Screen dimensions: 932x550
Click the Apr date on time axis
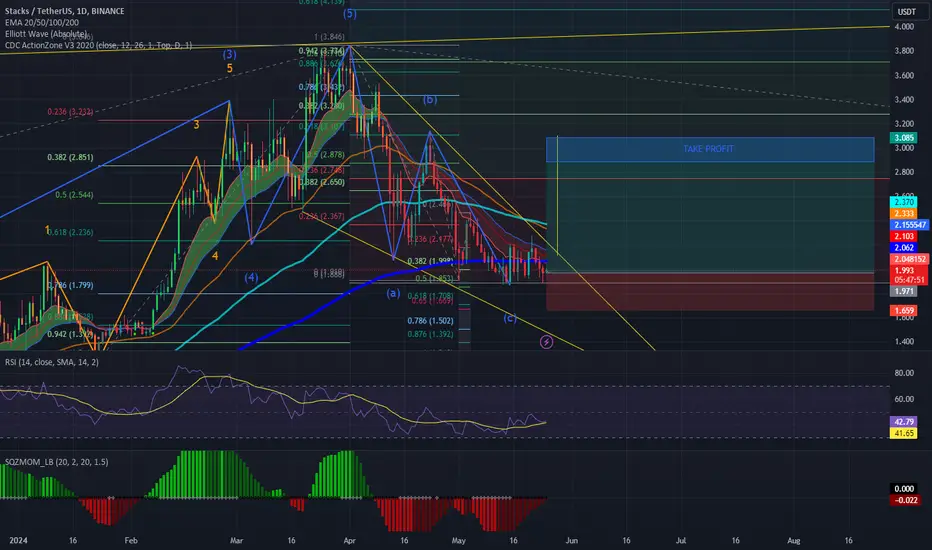[350, 540]
